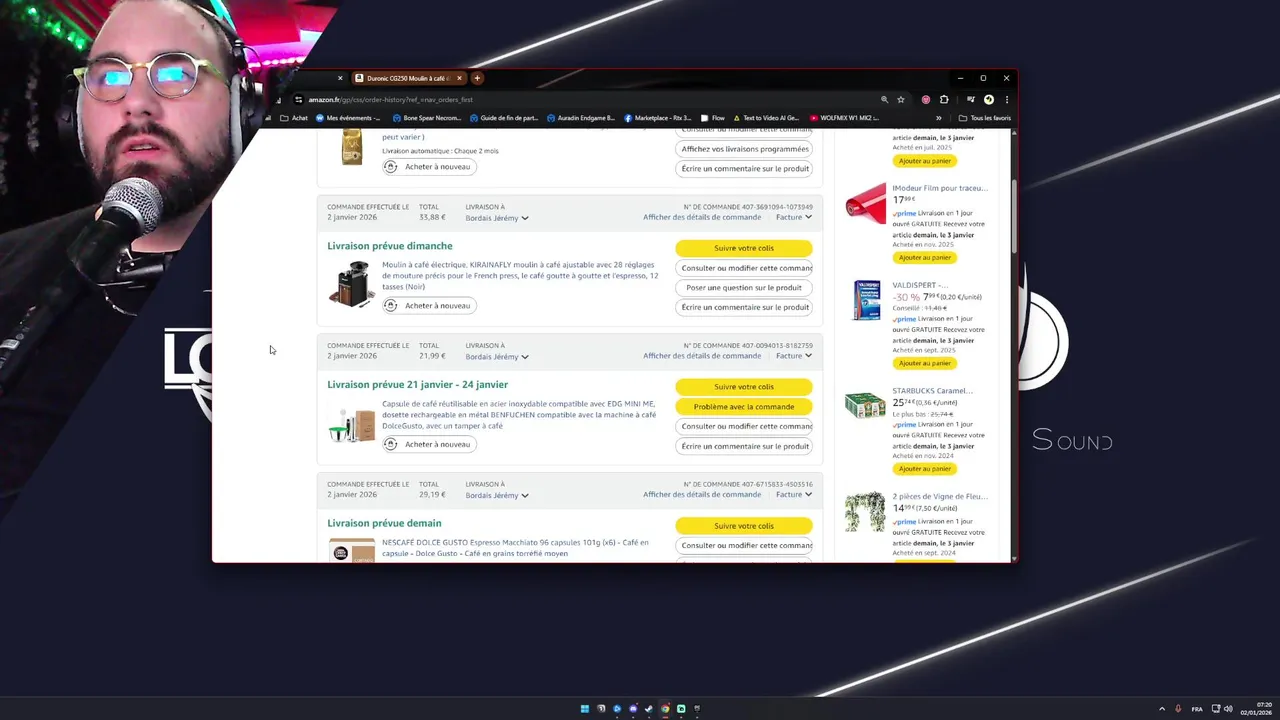Click the zoom magnifier icon in the address bar

point(884,100)
